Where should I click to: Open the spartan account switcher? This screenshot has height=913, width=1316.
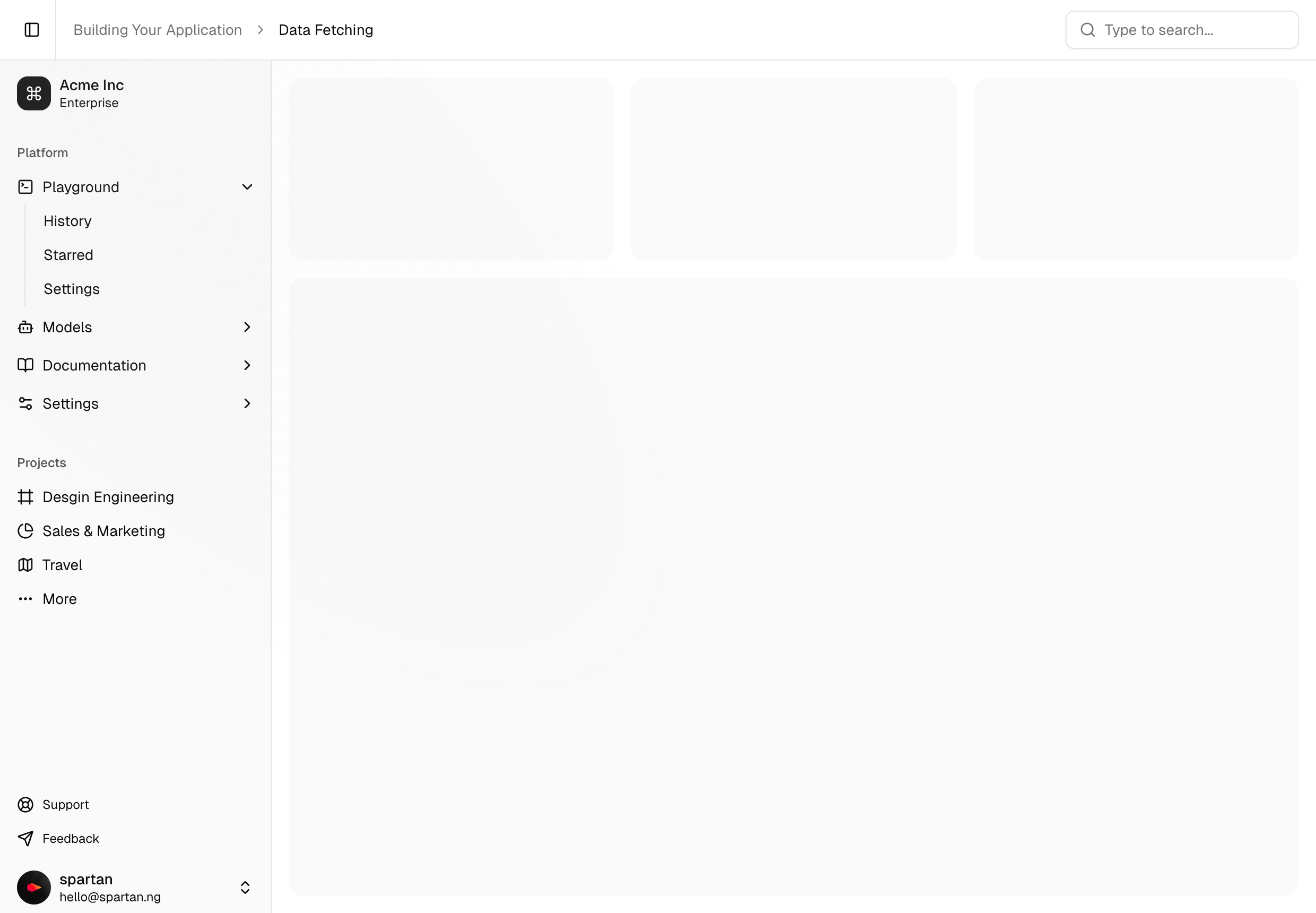click(x=245, y=888)
